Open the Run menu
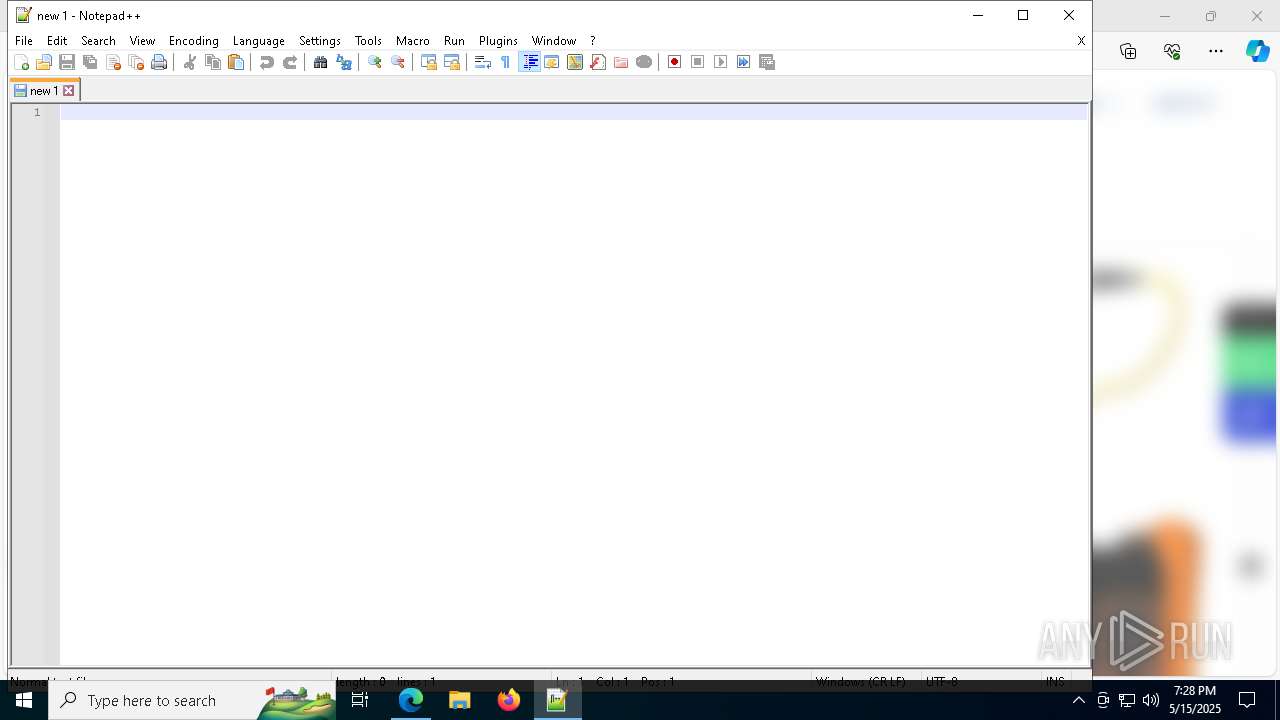1280x720 pixels. 454,41
